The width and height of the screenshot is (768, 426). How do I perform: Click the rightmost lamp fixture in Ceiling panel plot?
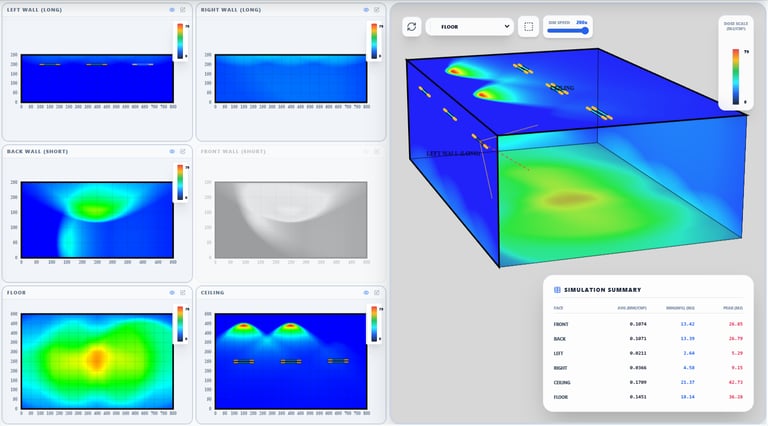coord(338,361)
